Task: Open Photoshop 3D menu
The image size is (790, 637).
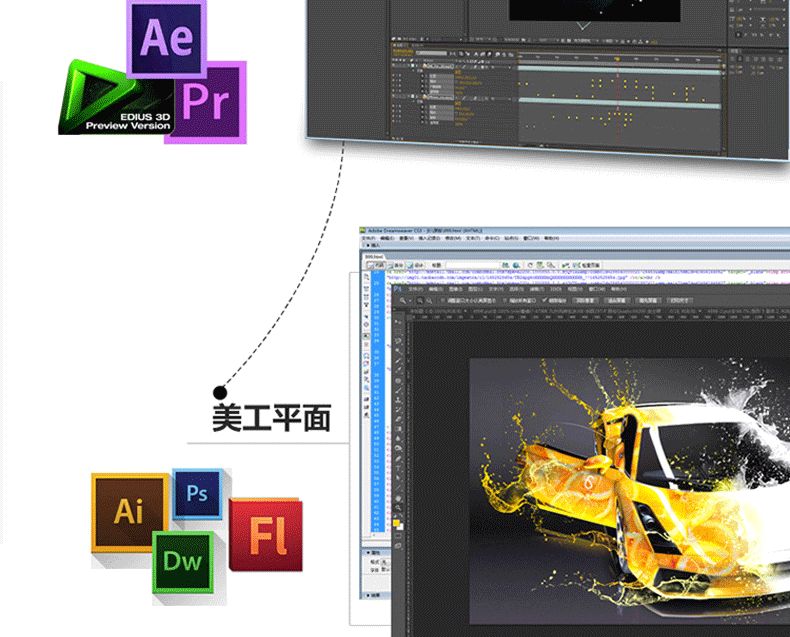Action: (555, 289)
